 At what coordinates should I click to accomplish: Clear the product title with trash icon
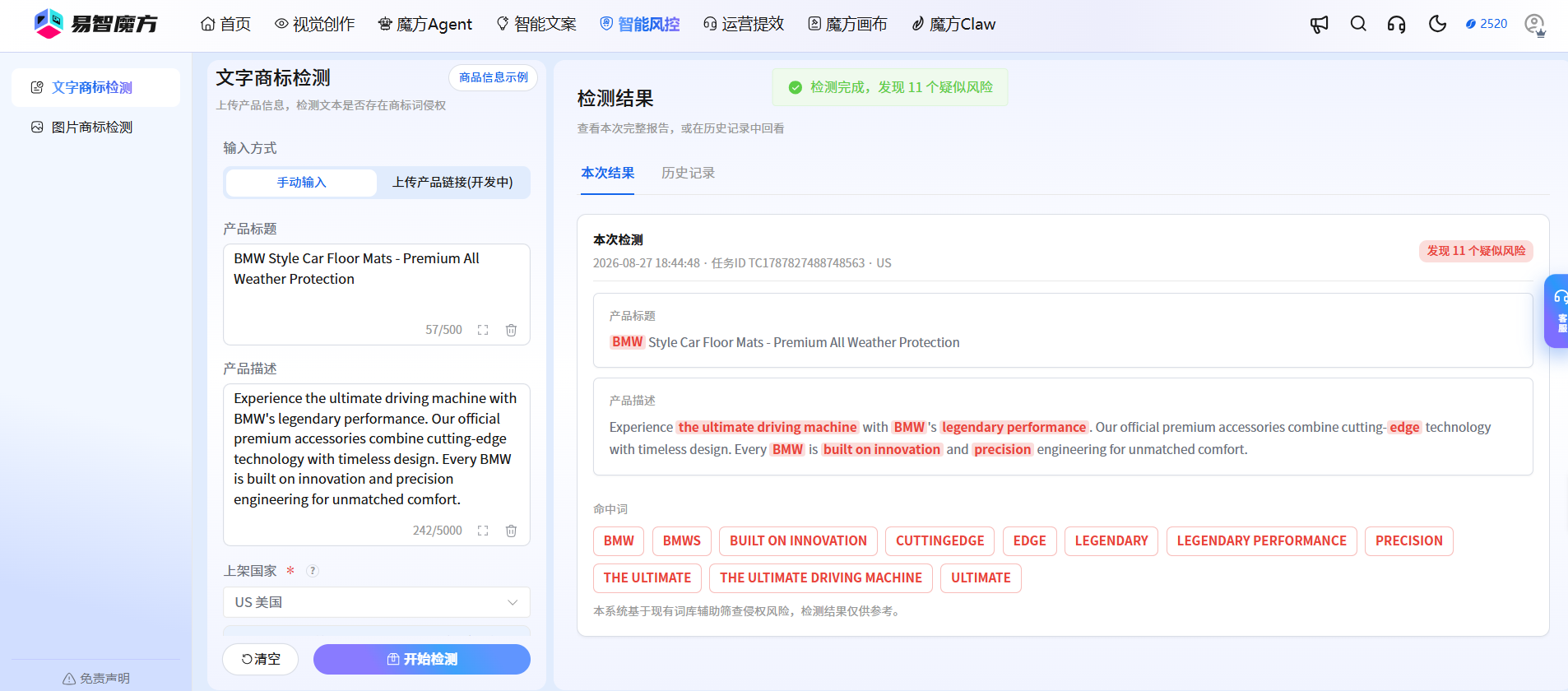(x=511, y=330)
